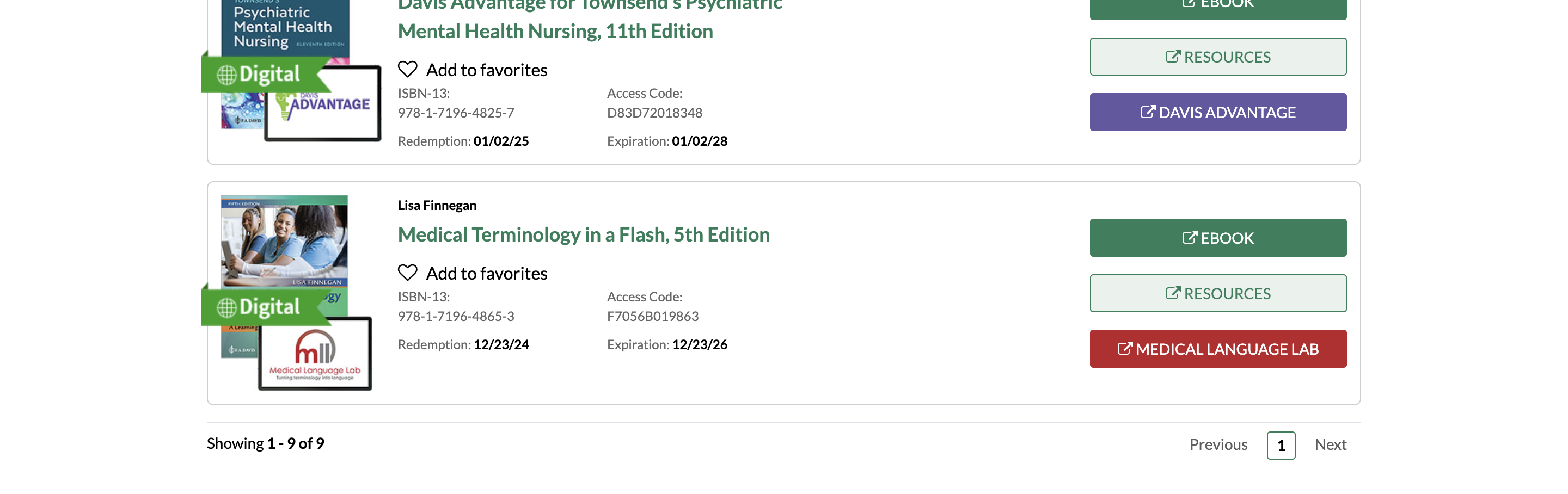Screen dimensions: 1568x494
Task: Launch MEDICAL LANGUAGE LAB
Action: tap(1217, 349)
